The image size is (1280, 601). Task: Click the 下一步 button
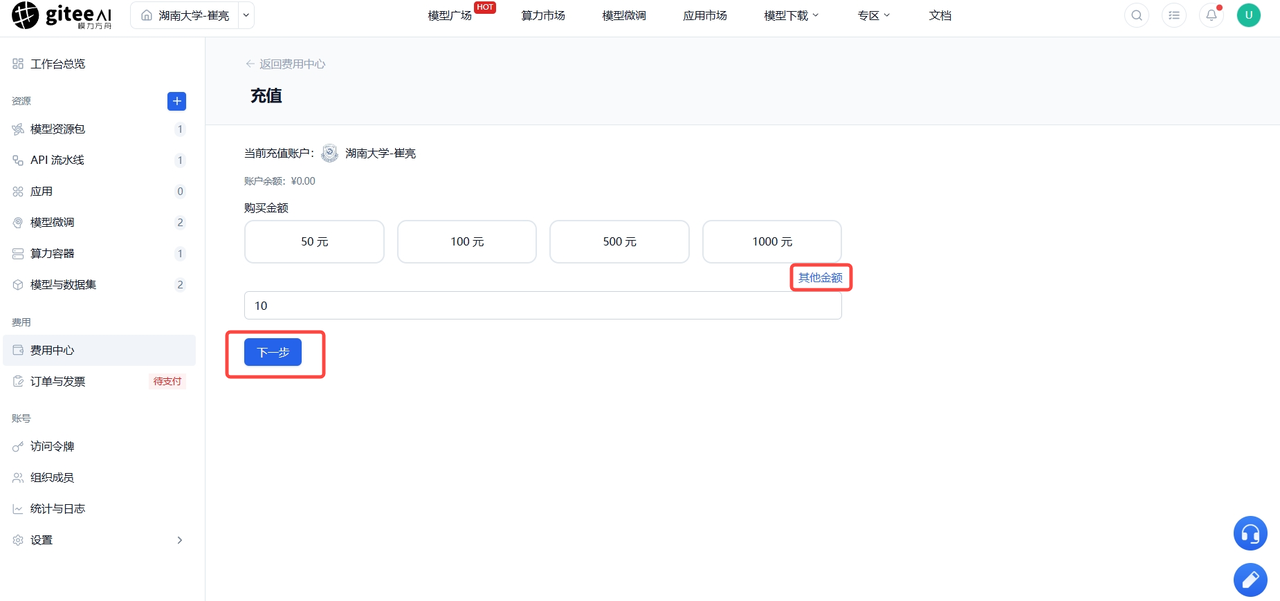click(x=273, y=352)
